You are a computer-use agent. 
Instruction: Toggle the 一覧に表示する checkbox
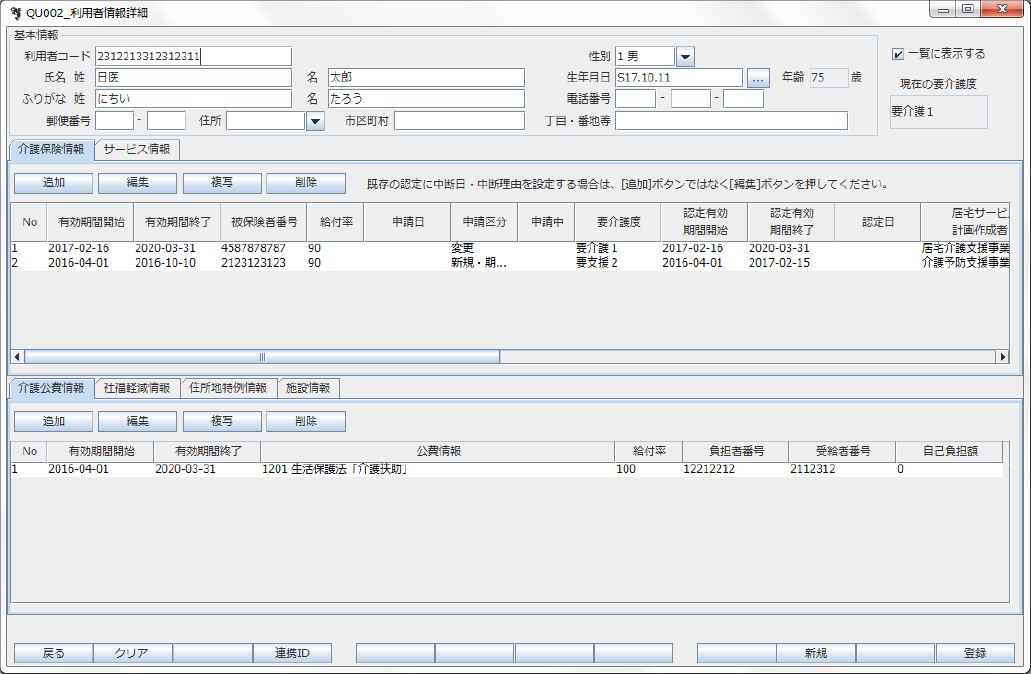898,54
